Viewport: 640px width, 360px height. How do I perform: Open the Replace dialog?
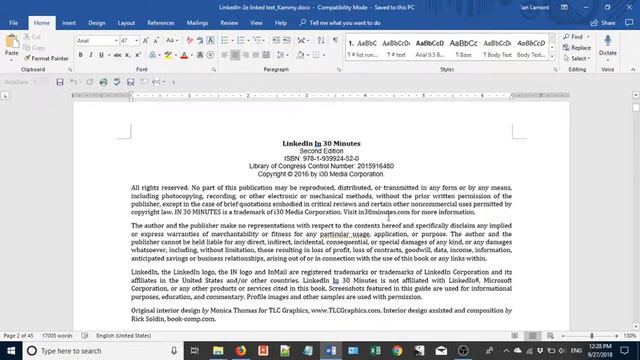pos(577,48)
